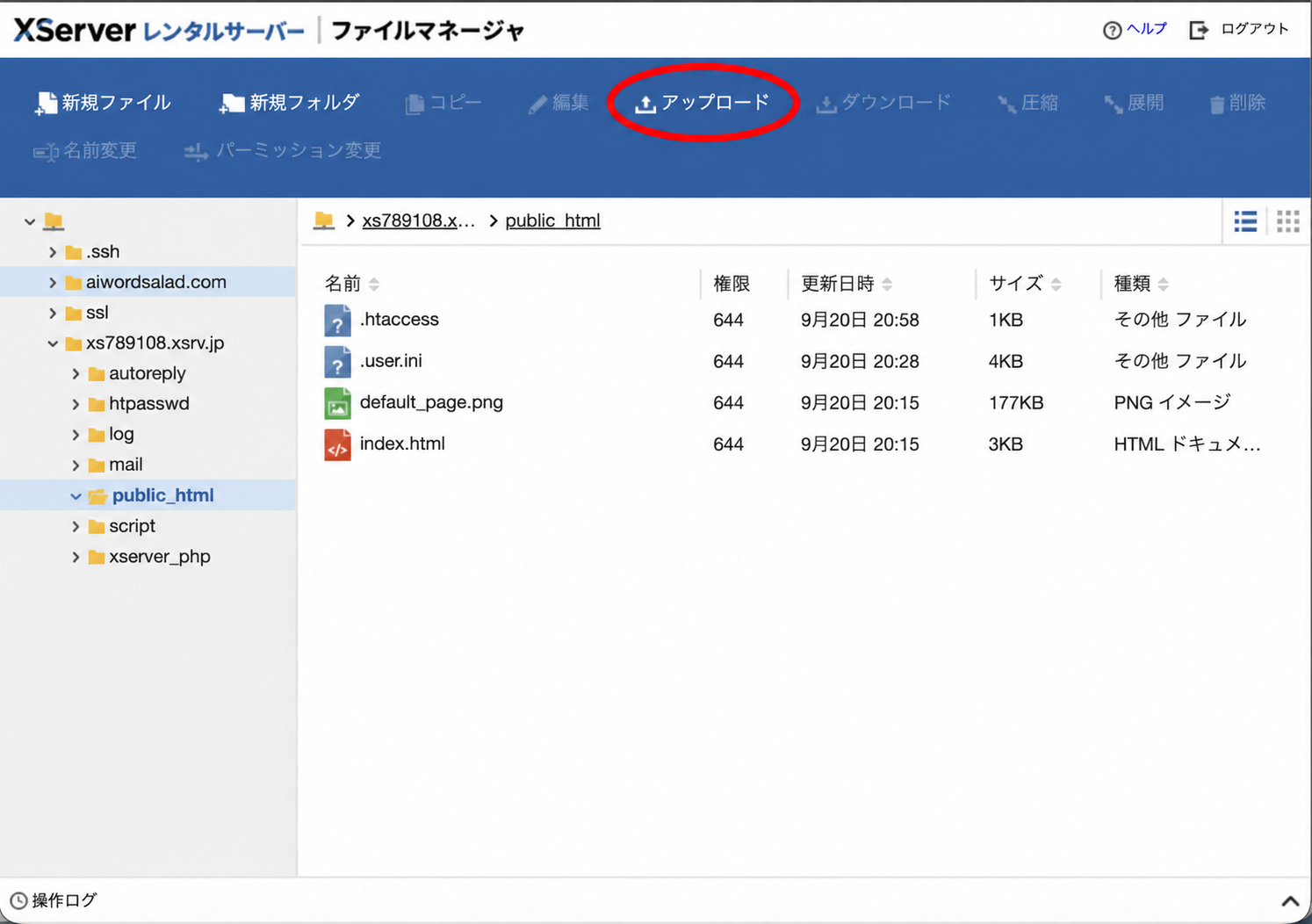Viewport: 1312px width, 924px height.
Task: Click パーミッション変更 permission change button
Action: pos(283,151)
